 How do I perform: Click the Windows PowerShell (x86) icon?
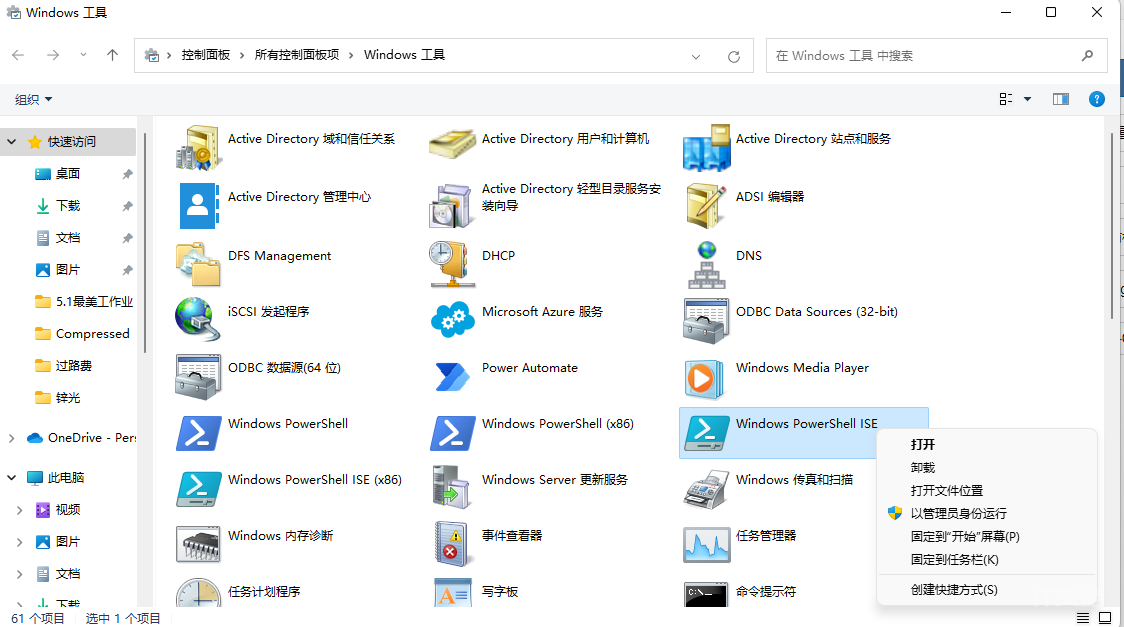click(452, 432)
